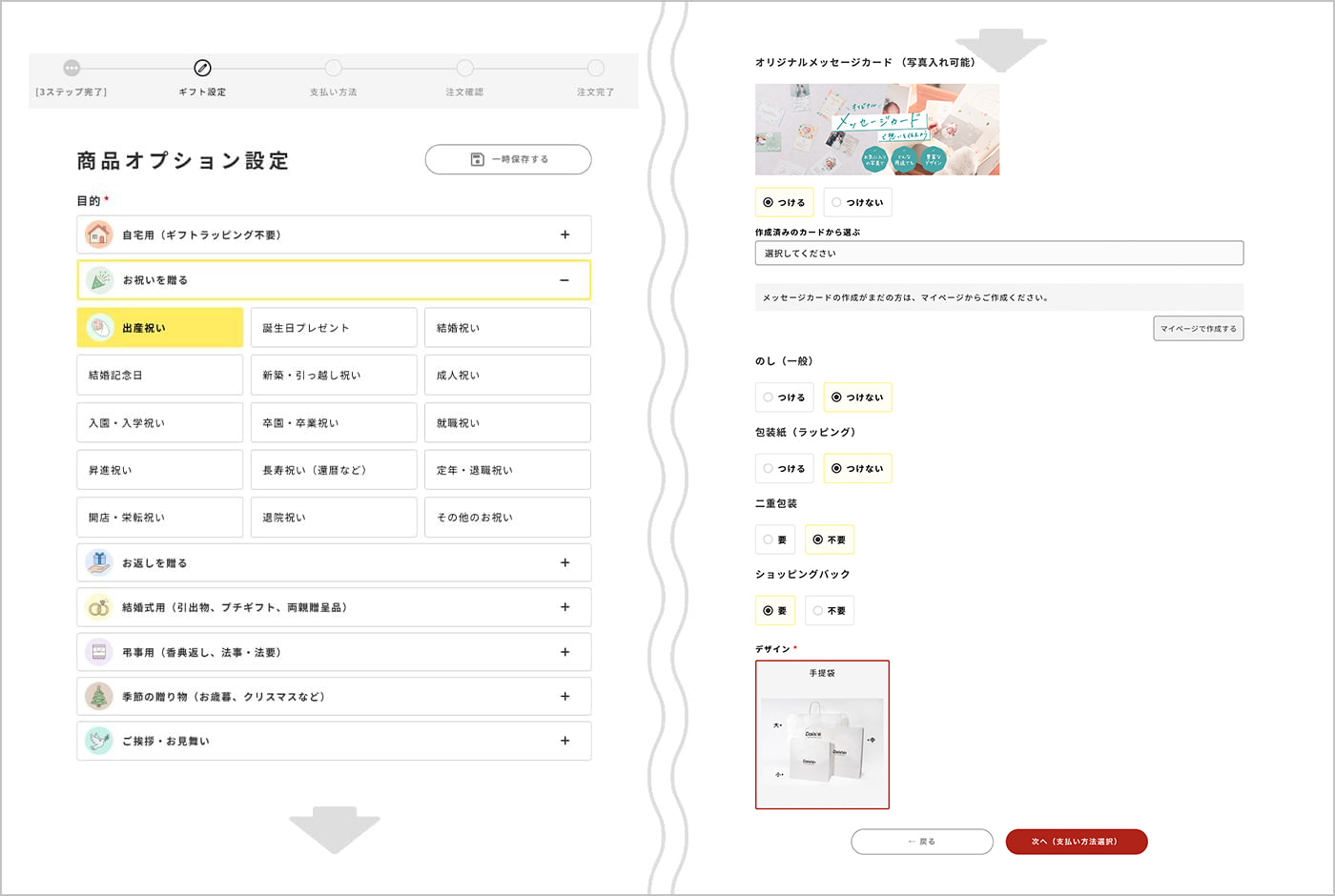
Task: Click the メッセージカード banner image
Action: pos(877,130)
